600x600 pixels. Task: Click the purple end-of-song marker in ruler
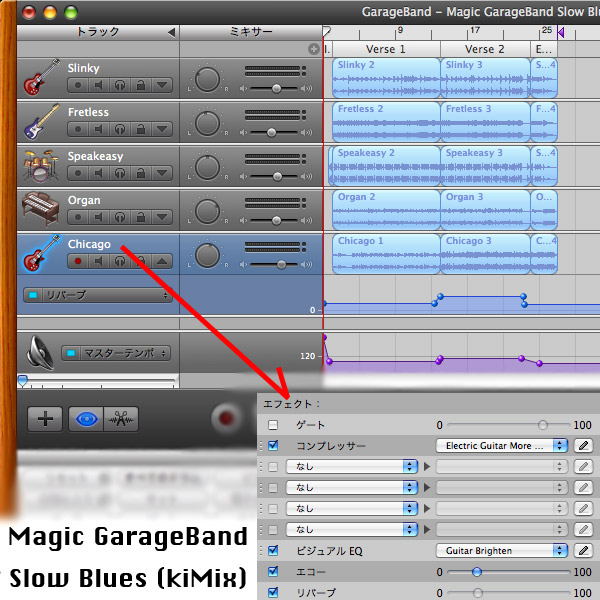tap(561, 33)
